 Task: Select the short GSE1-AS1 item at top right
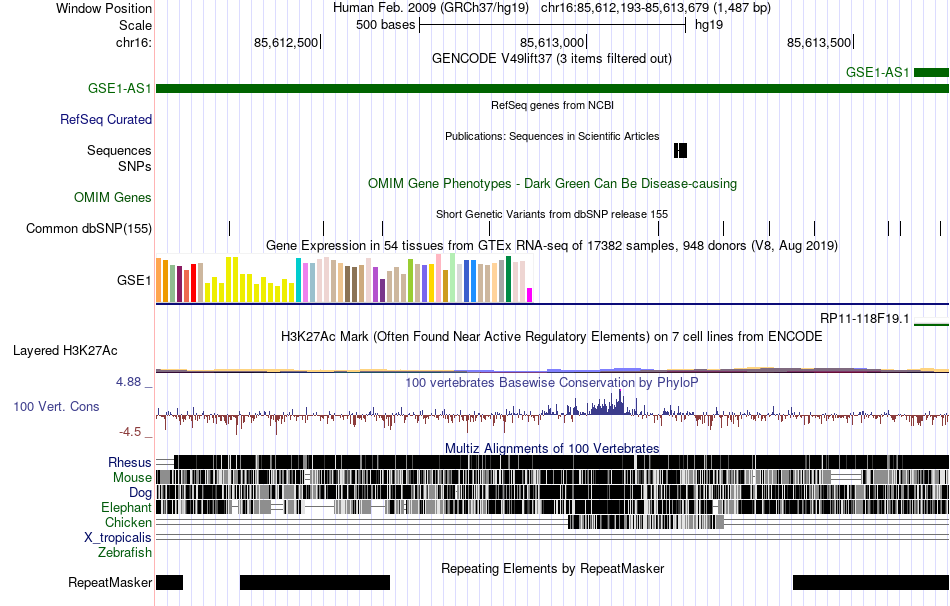[931, 73]
